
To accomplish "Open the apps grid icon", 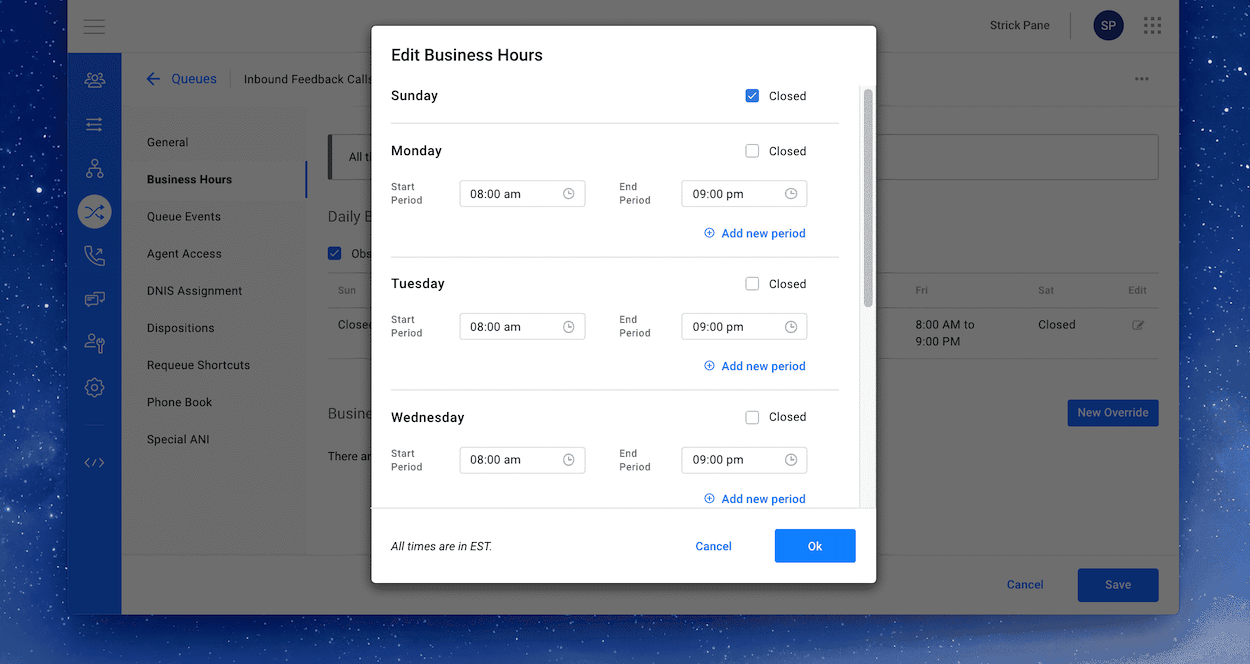I will tap(1152, 25).
